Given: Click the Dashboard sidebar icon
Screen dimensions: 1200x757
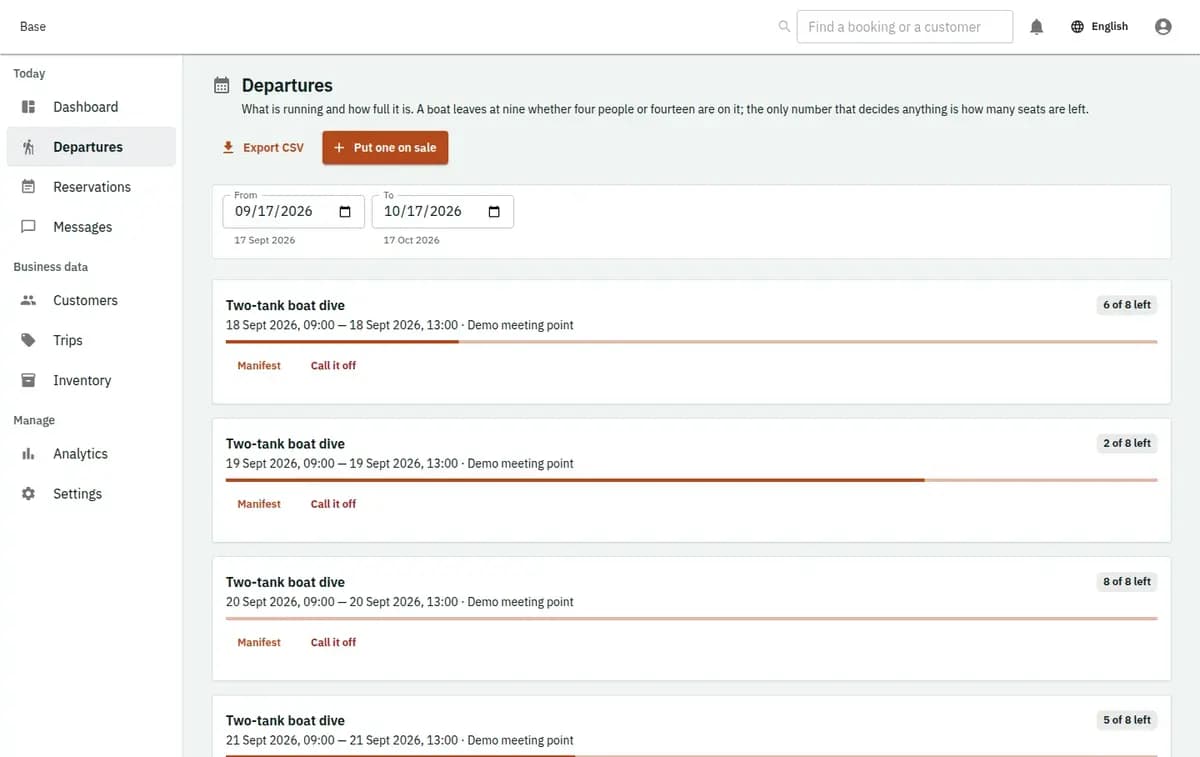Looking at the screenshot, I should coord(29,107).
